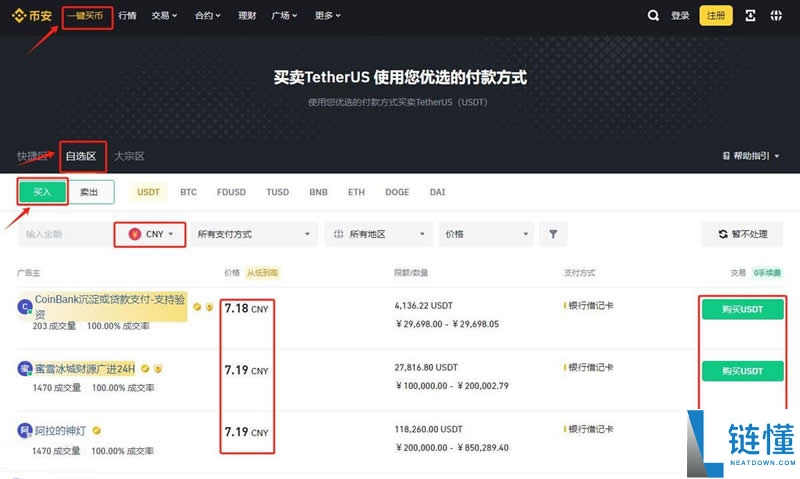Click the 从低到高 price sort tag

point(263,273)
